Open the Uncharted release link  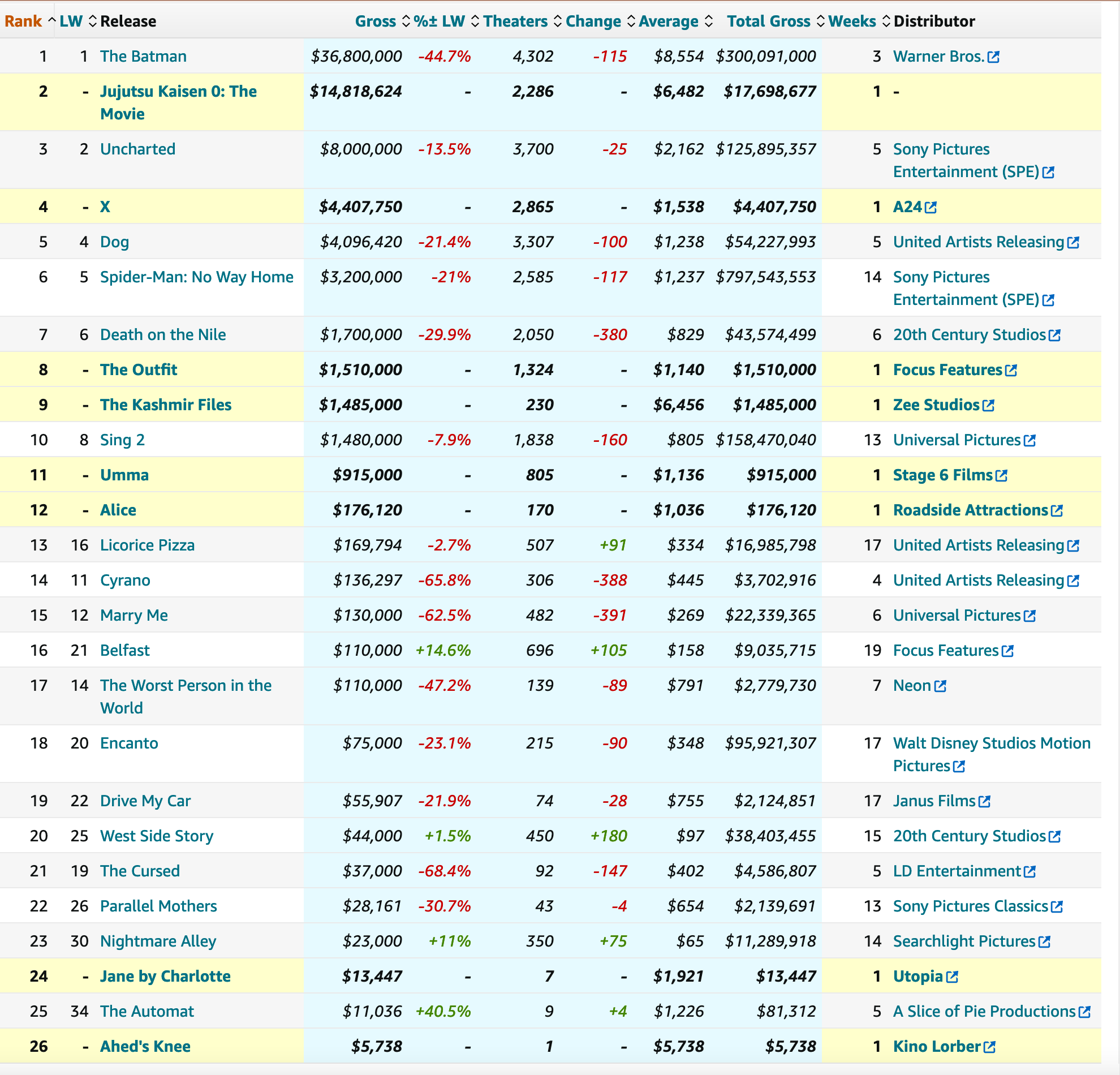tap(137, 149)
